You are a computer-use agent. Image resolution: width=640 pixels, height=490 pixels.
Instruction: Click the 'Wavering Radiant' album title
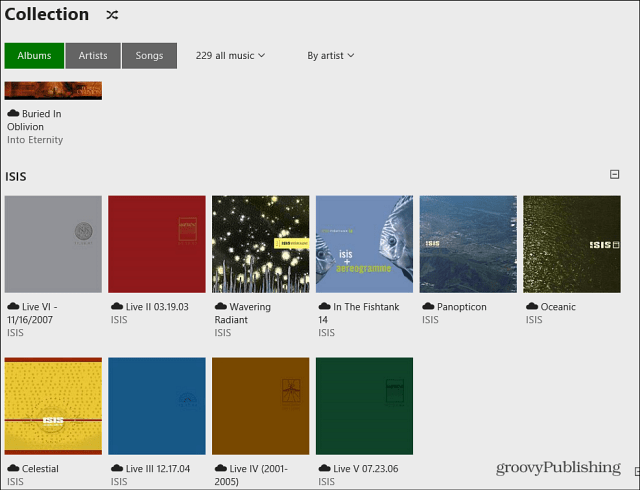pyautogui.click(x=242, y=313)
